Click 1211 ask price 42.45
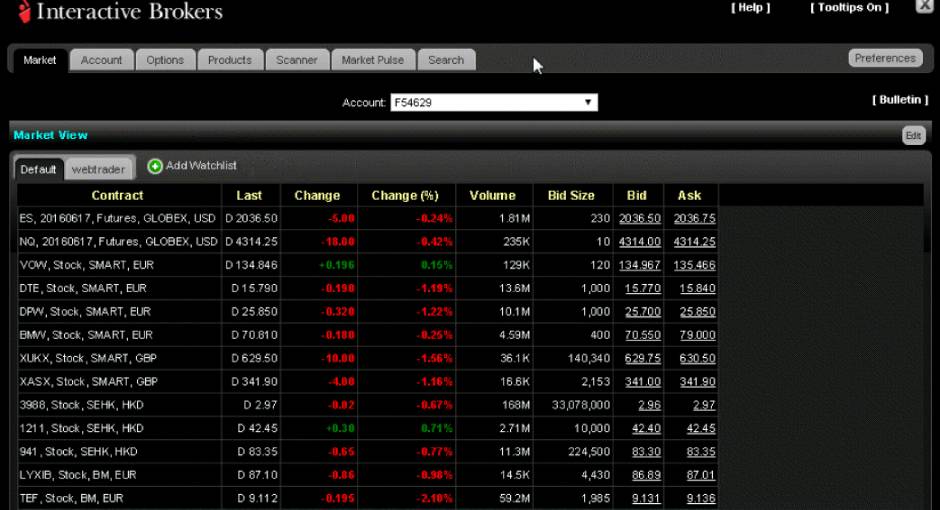Image resolution: width=940 pixels, height=510 pixels. pyautogui.click(x=701, y=429)
